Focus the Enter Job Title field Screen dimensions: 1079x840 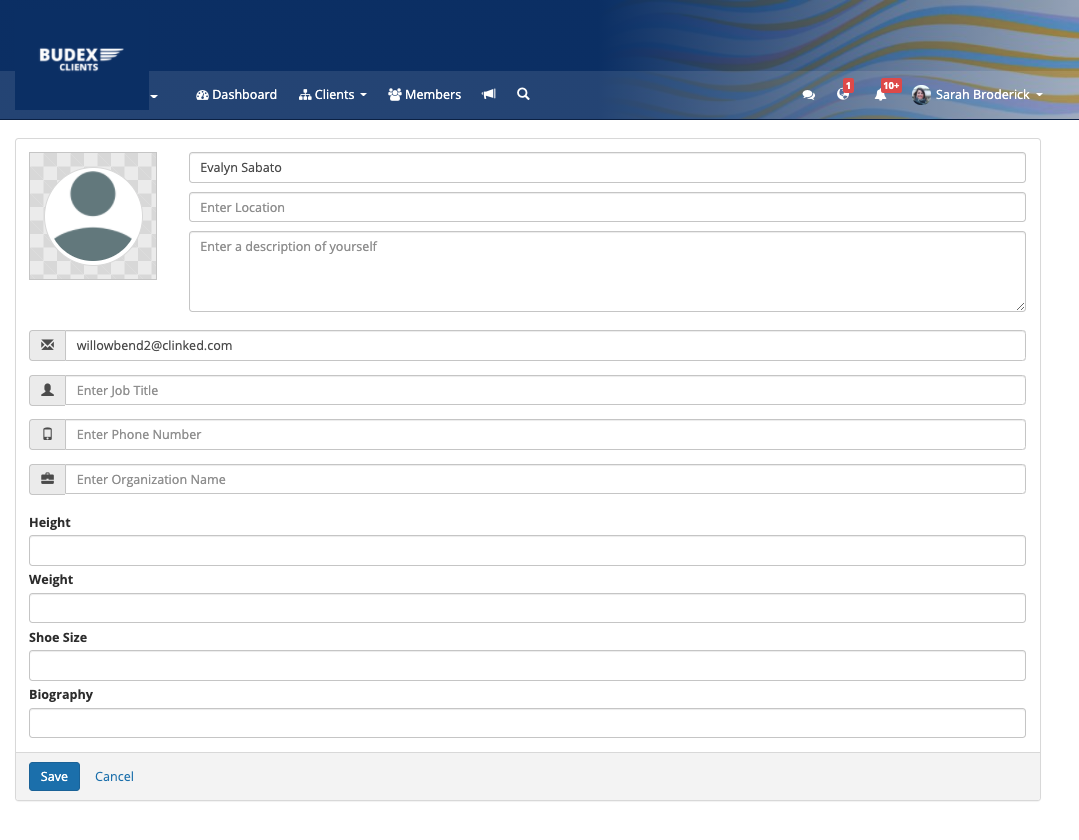(545, 390)
